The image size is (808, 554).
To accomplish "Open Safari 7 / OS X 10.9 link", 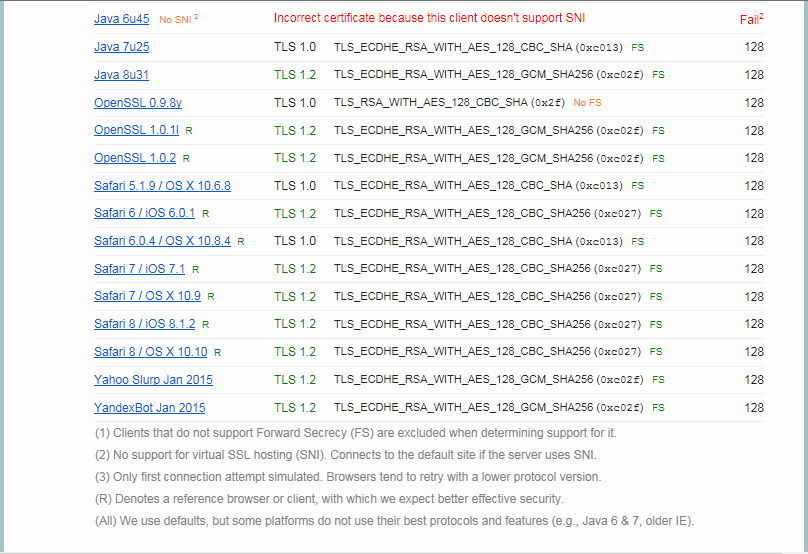I will point(147,297).
